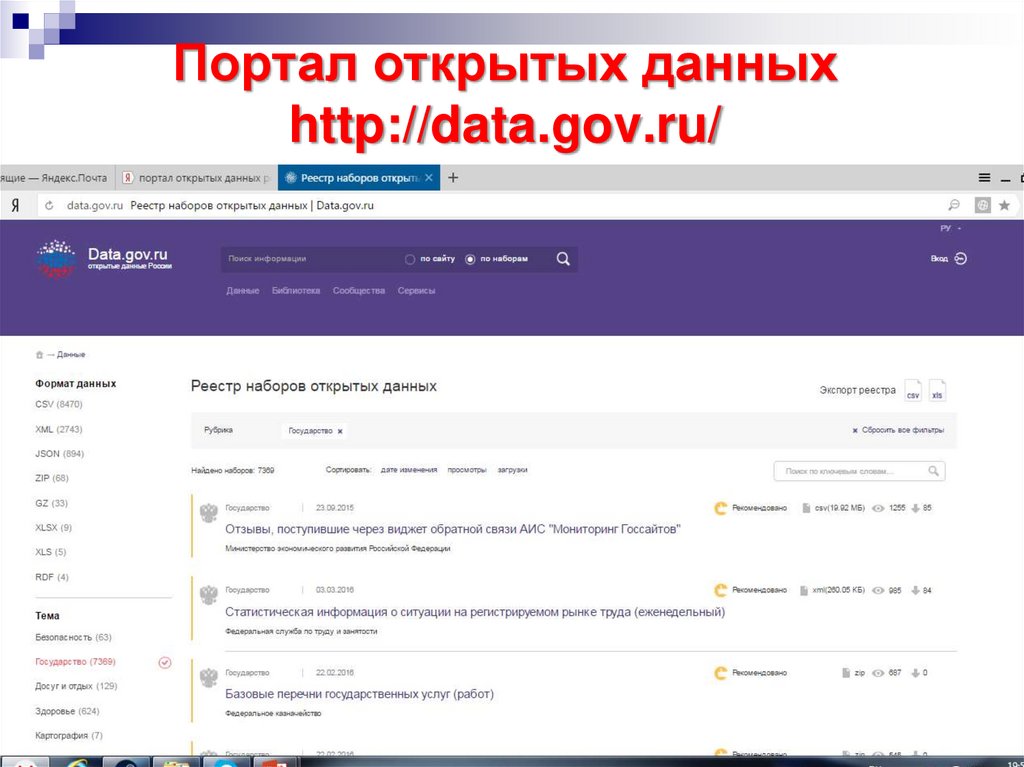
Task: Filter by XML (2743) format
Action: [59, 429]
